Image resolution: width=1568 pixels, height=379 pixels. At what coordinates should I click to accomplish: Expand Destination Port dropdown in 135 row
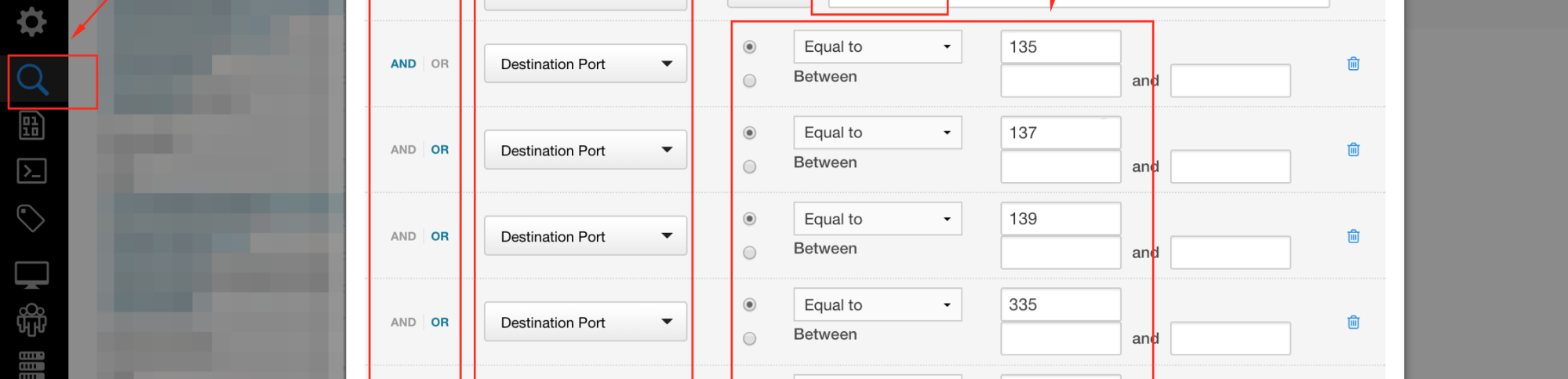(x=585, y=64)
